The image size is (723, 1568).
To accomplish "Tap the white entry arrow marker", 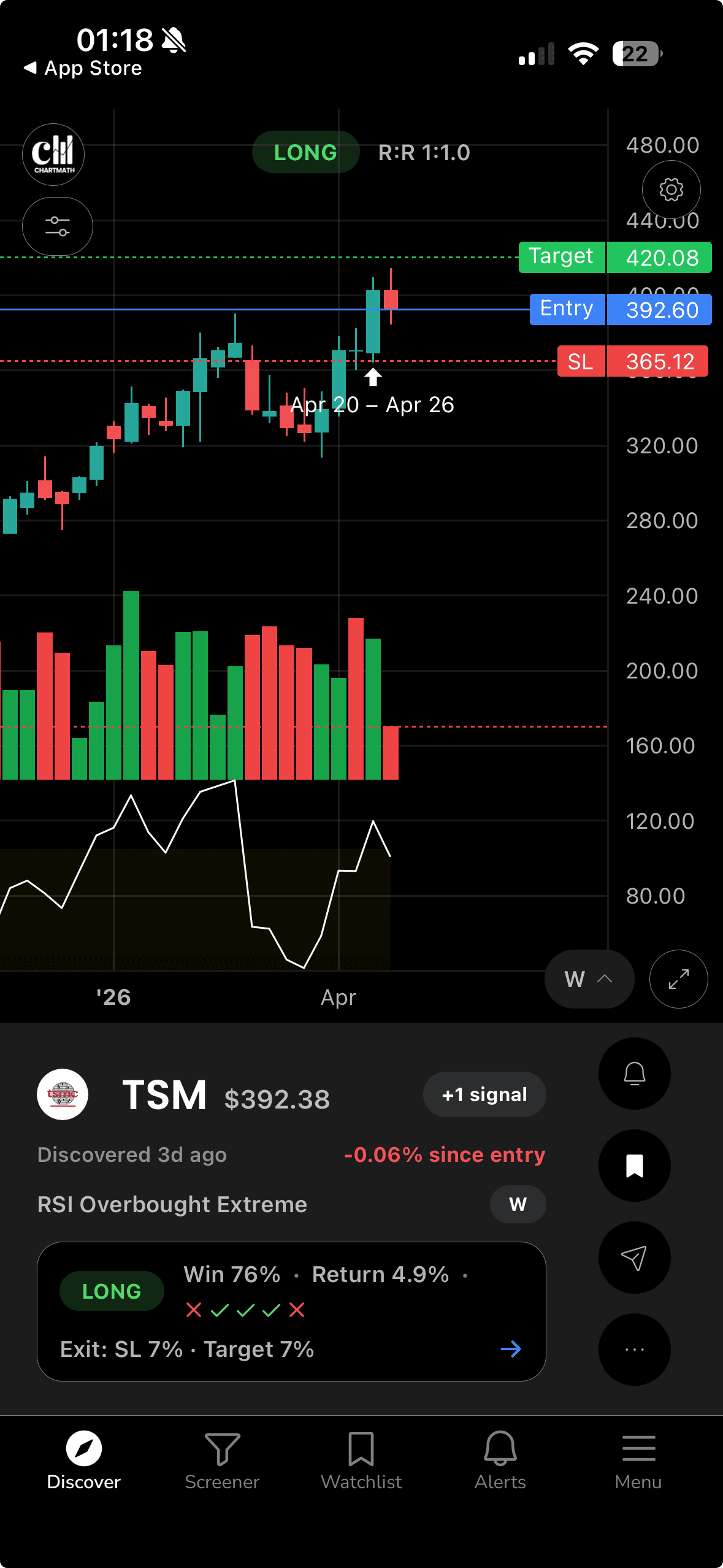I will pyautogui.click(x=373, y=377).
